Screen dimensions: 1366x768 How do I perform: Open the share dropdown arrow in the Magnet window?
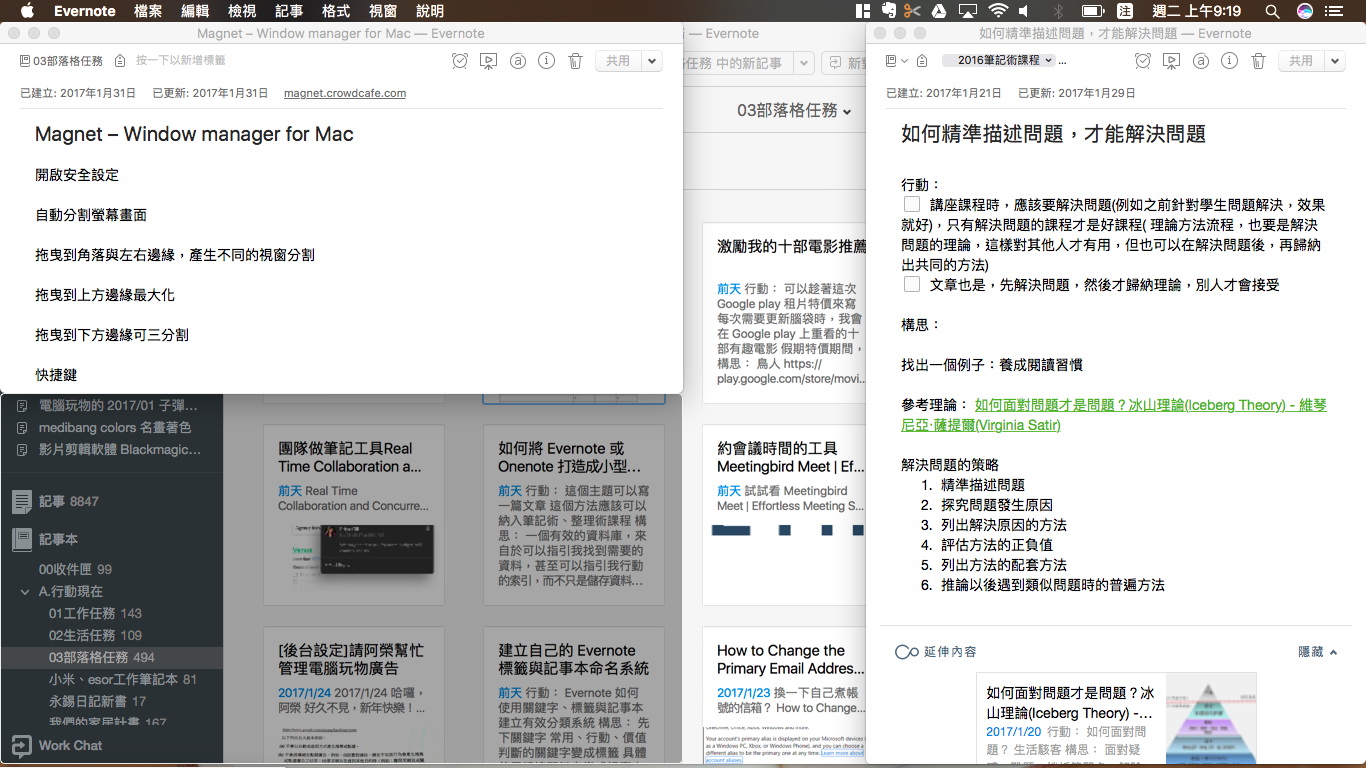[652, 61]
